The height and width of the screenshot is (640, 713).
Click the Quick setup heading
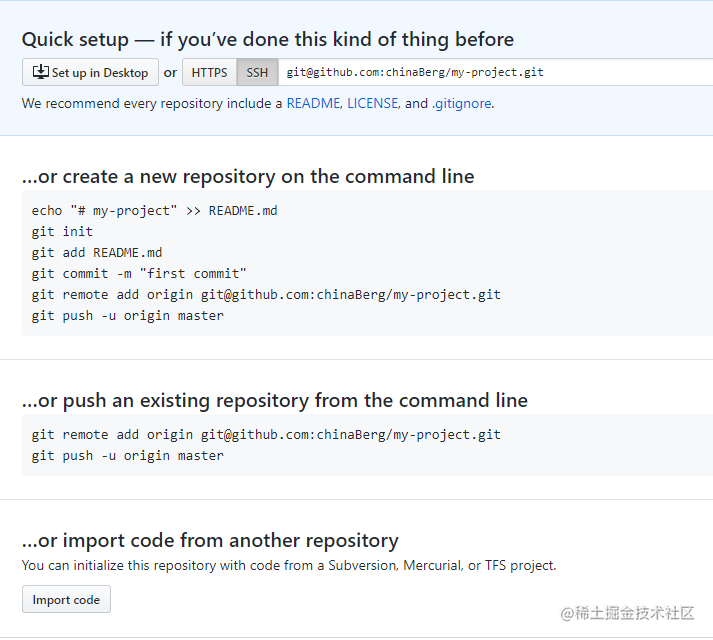[268, 40]
